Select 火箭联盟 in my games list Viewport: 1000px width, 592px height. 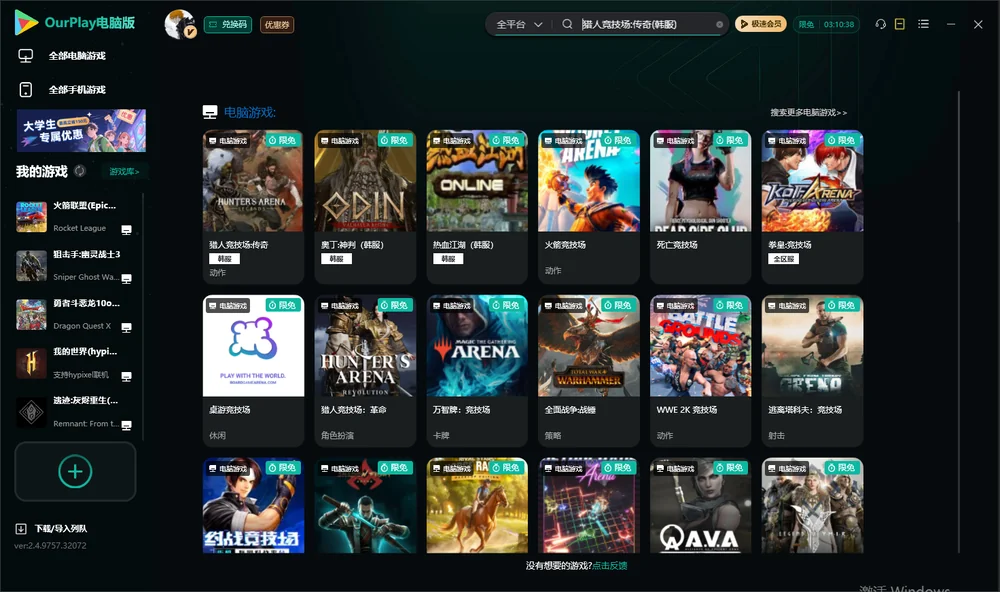(75, 217)
